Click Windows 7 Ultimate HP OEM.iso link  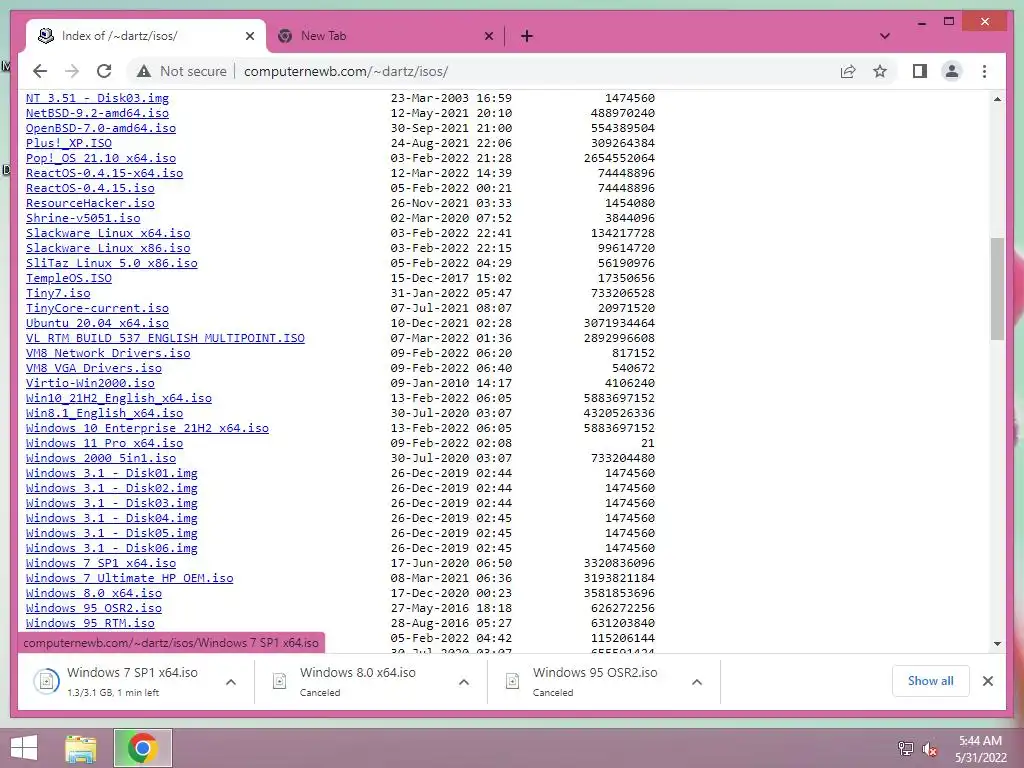tap(129, 579)
